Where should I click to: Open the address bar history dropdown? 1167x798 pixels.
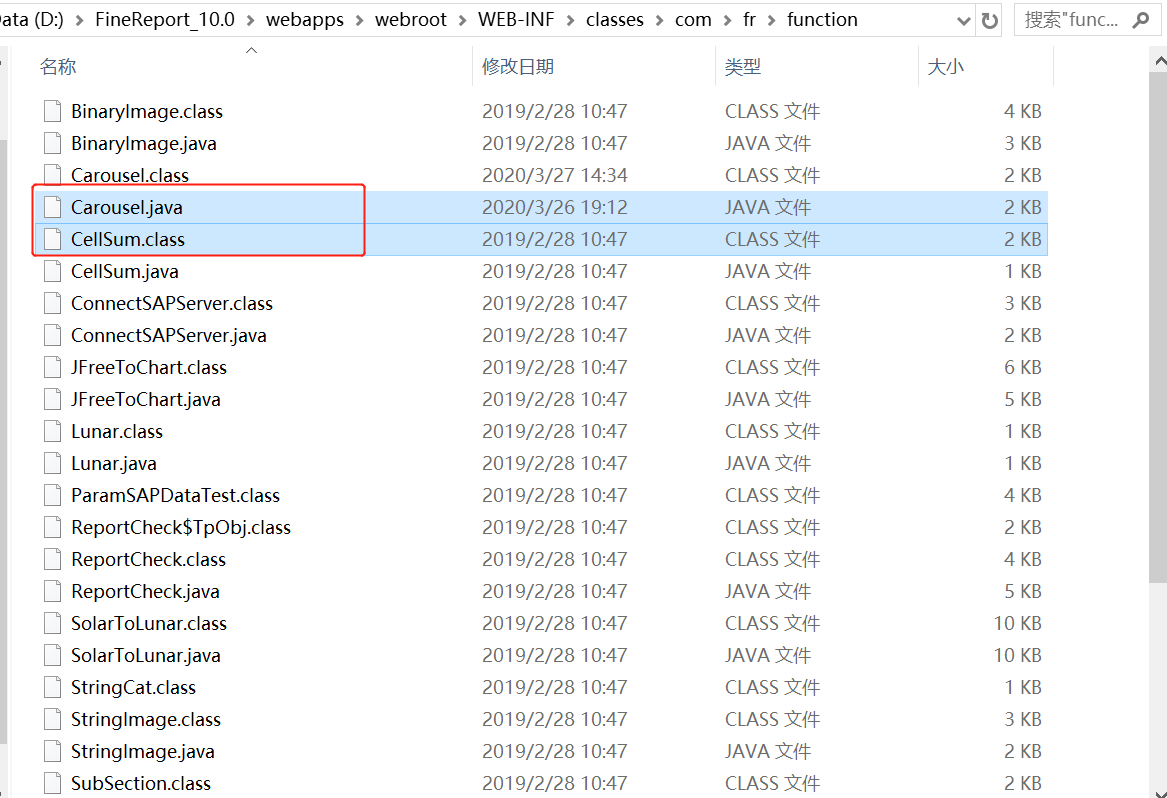tap(963, 21)
